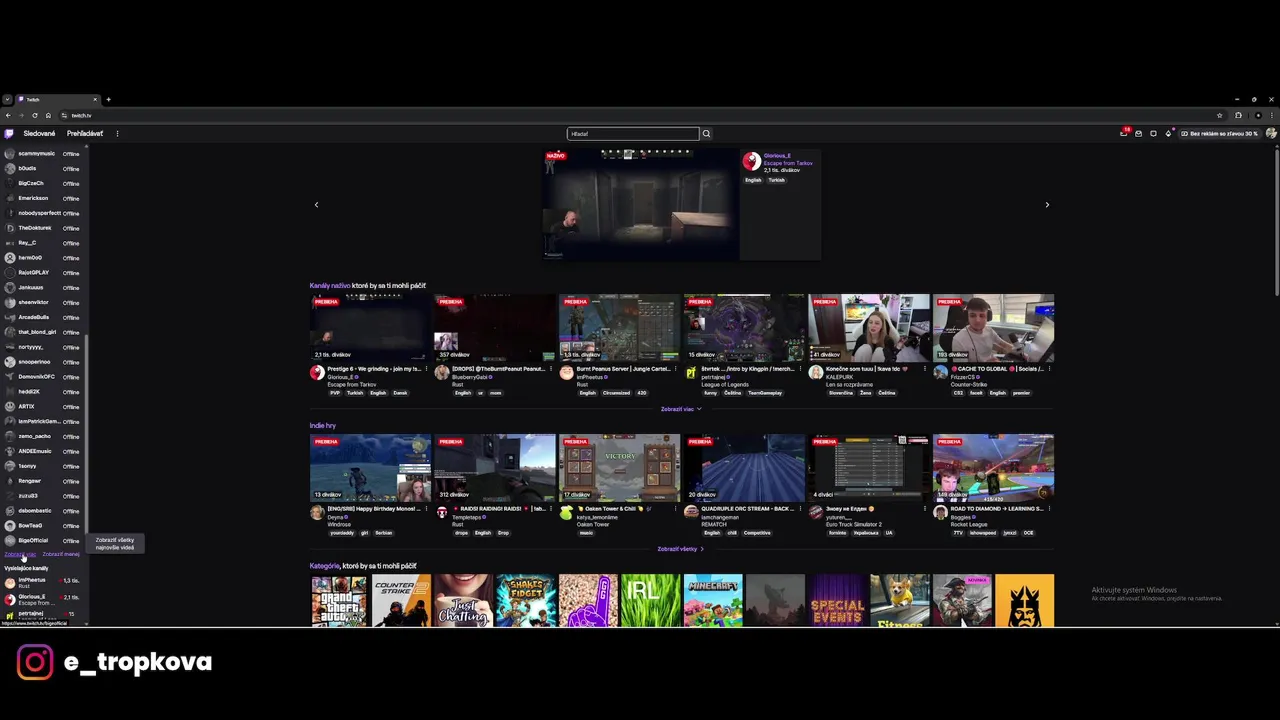Open Happy Birthday Windrose stream thumbnail
Image resolution: width=1280 pixels, height=720 pixels.
click(370, 467)
